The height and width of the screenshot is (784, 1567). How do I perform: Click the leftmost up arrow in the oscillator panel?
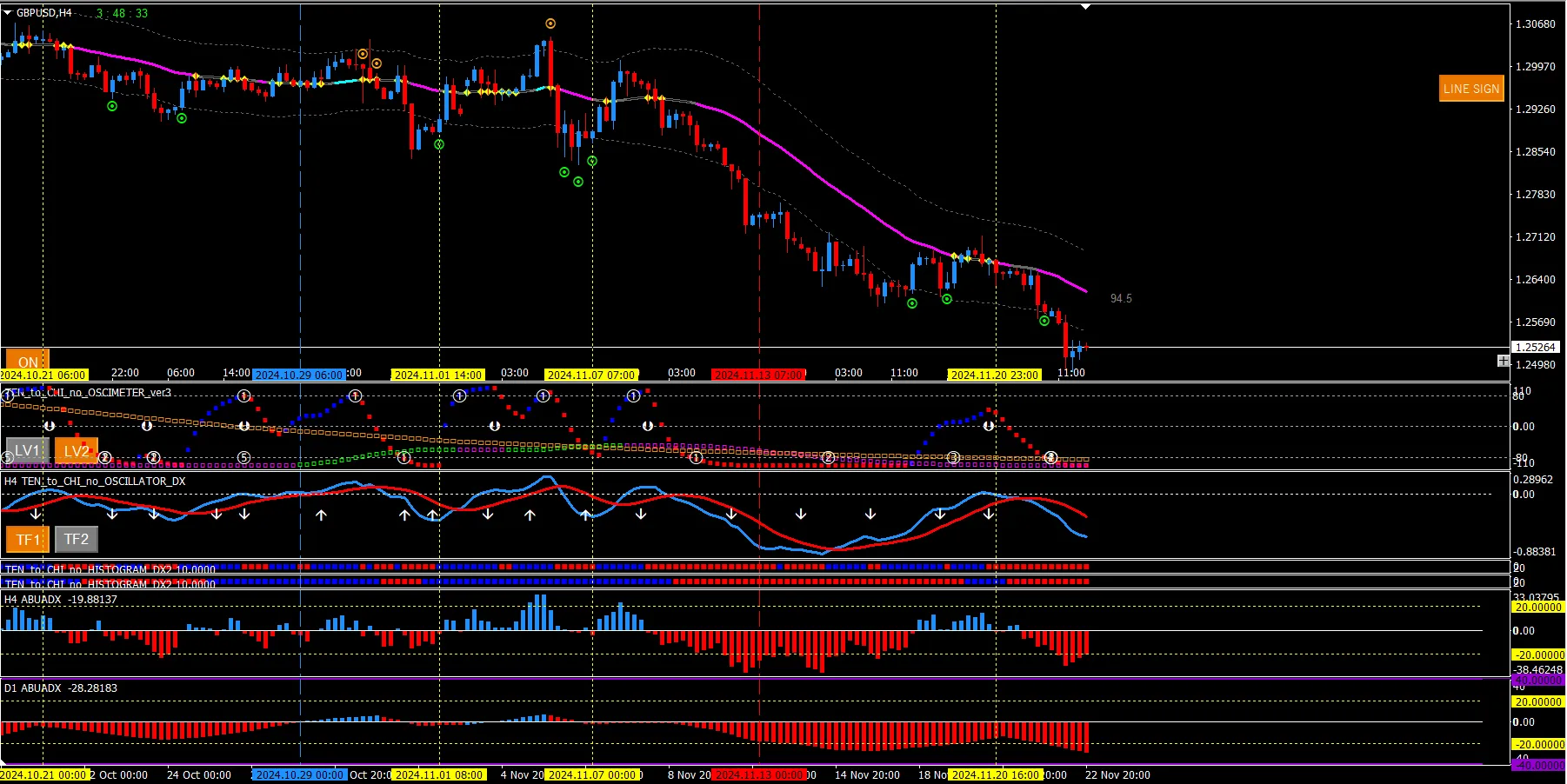tap(321, 515)
